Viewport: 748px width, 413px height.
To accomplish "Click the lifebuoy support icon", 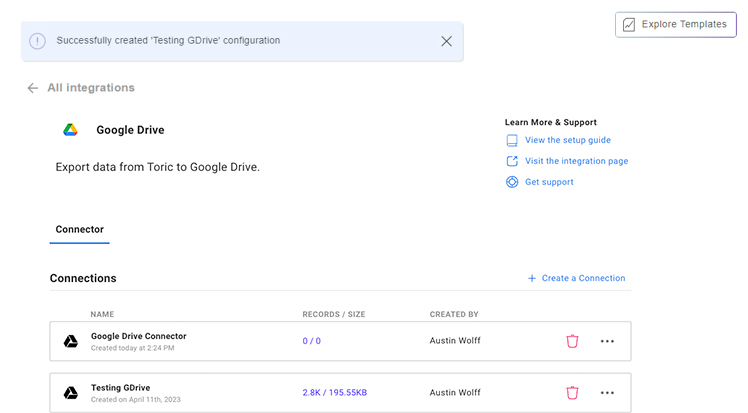I will tap(512, 182).
